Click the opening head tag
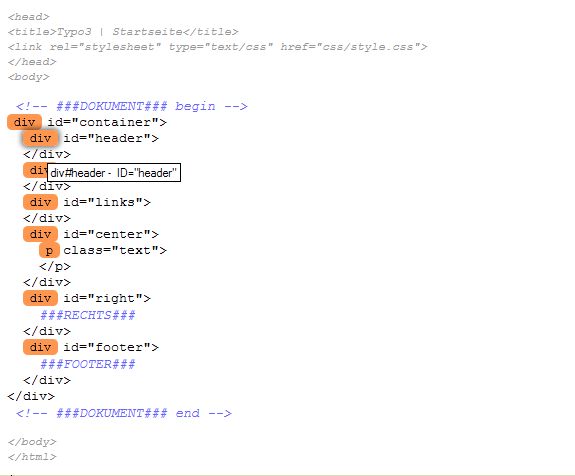The height and width of the screenshot is (476, 575). [29, 17]
